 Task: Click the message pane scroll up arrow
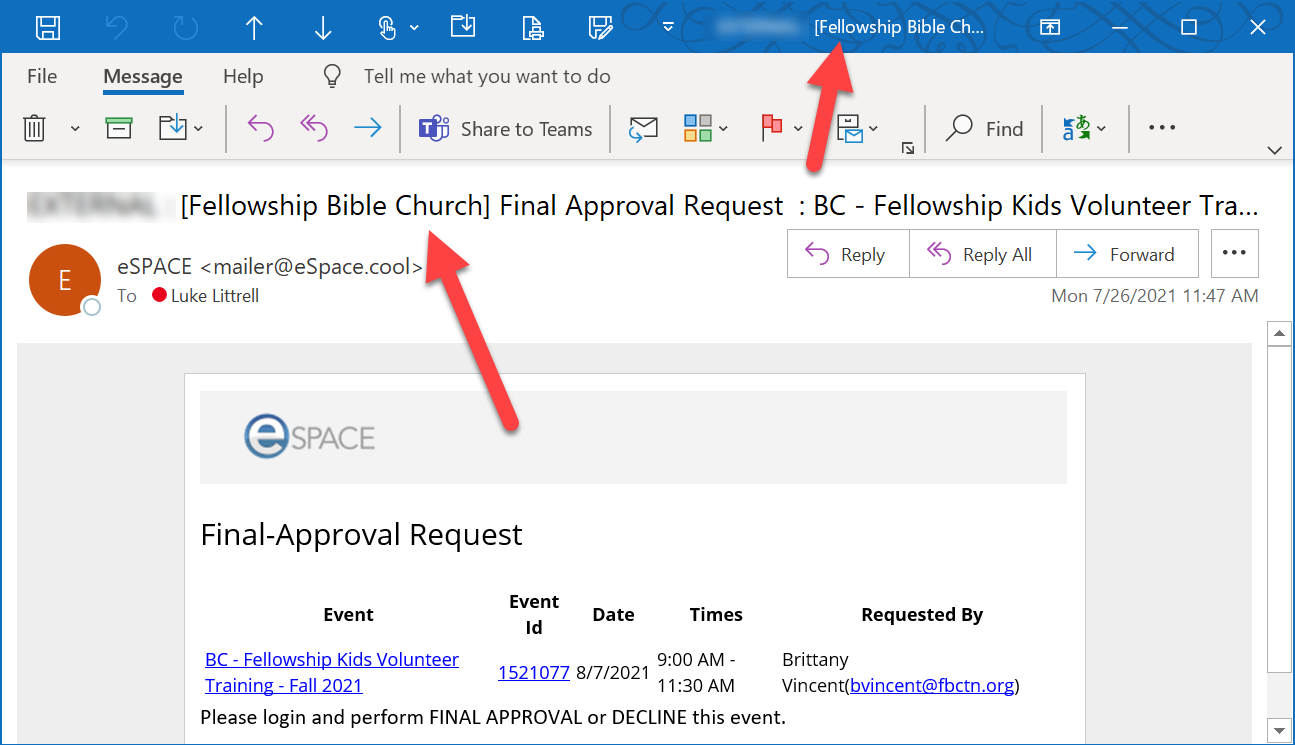(x=1279, y=333)
